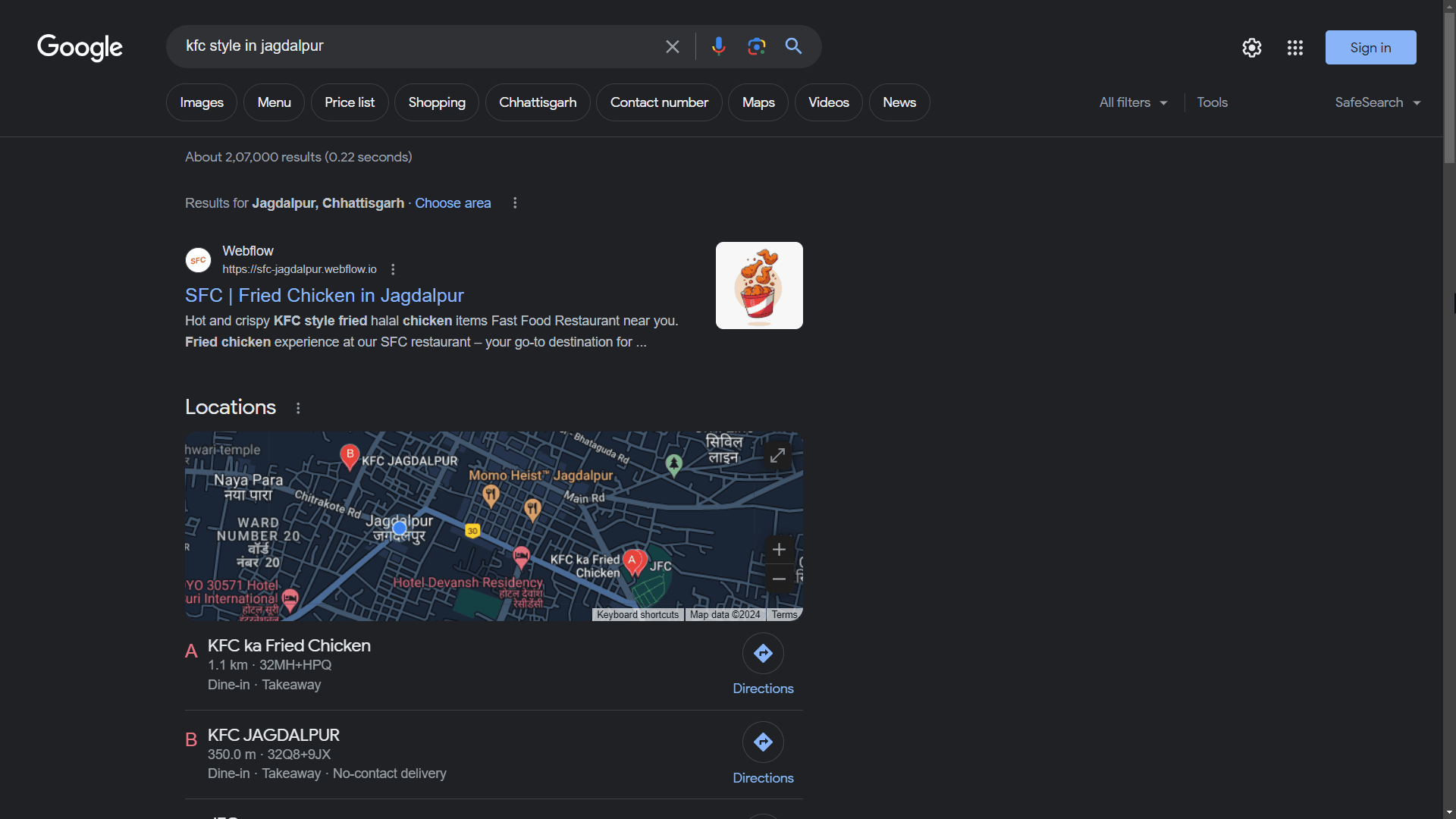The height and width of the screenshot is (819, 1456).
Task: Clear the search query text
Action: pyautogui.click(x=672, y=47)
